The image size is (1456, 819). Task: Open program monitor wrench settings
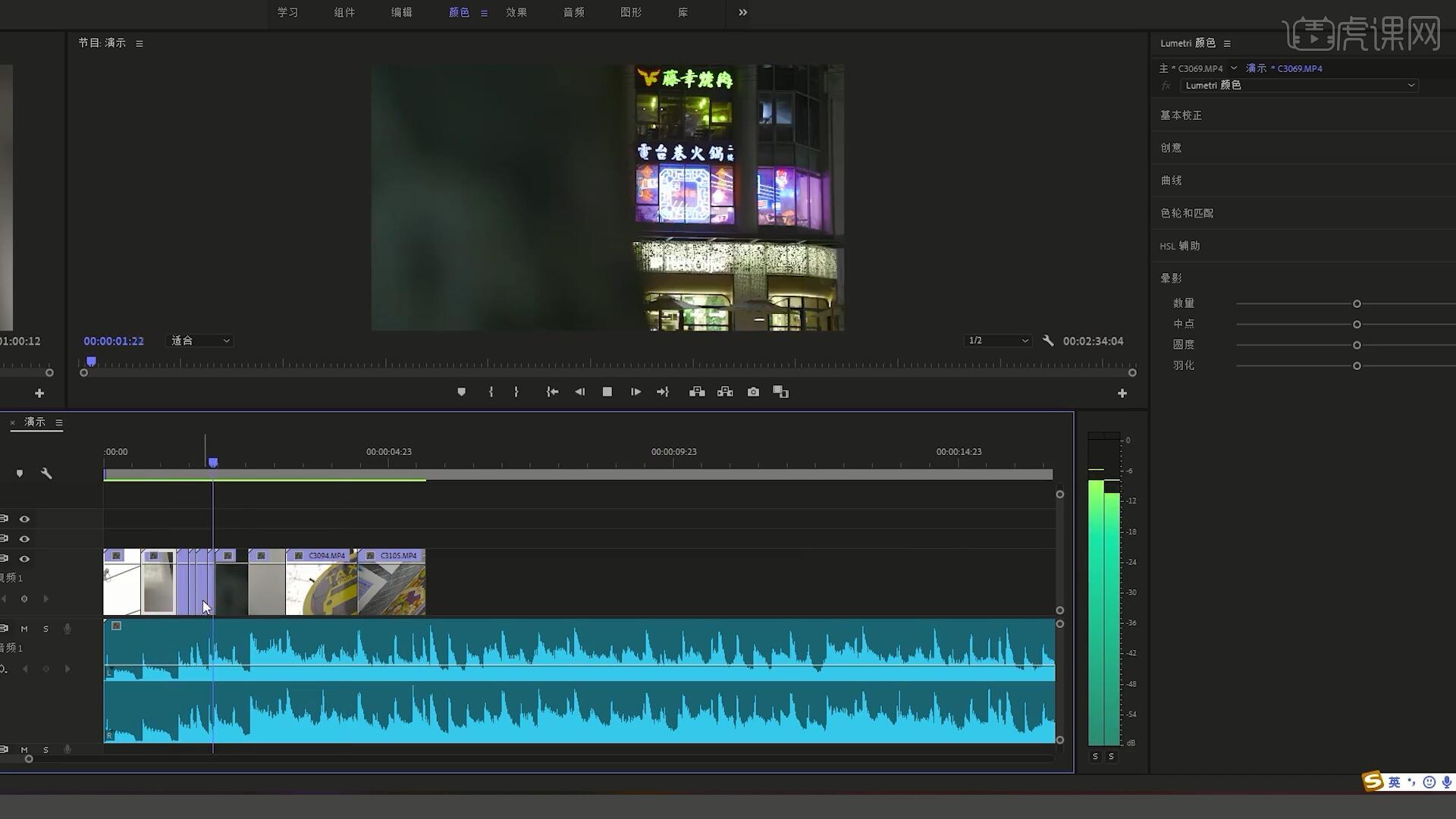click(x=1048, y=340)
